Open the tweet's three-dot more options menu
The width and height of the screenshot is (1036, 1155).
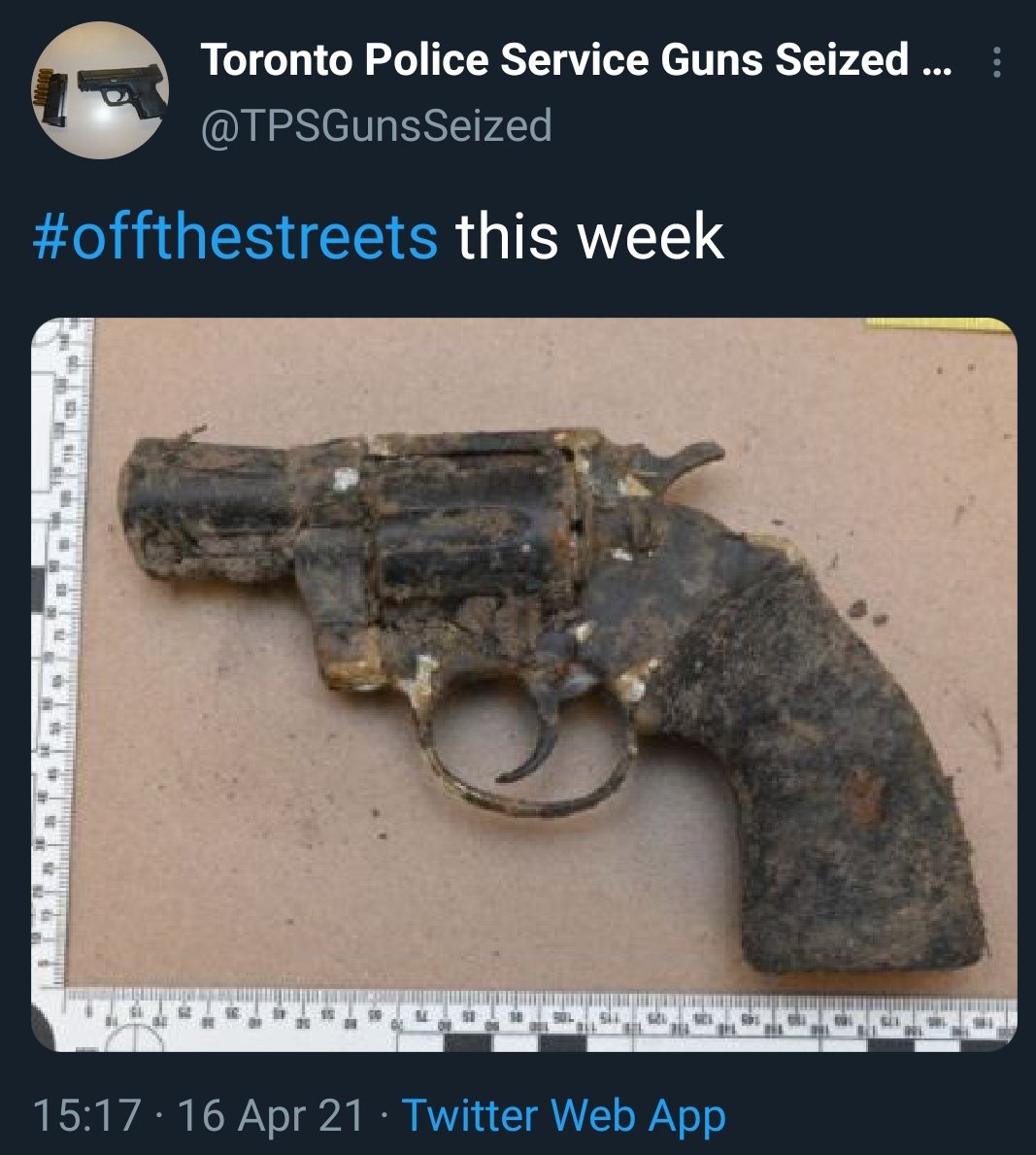[996, 62]
